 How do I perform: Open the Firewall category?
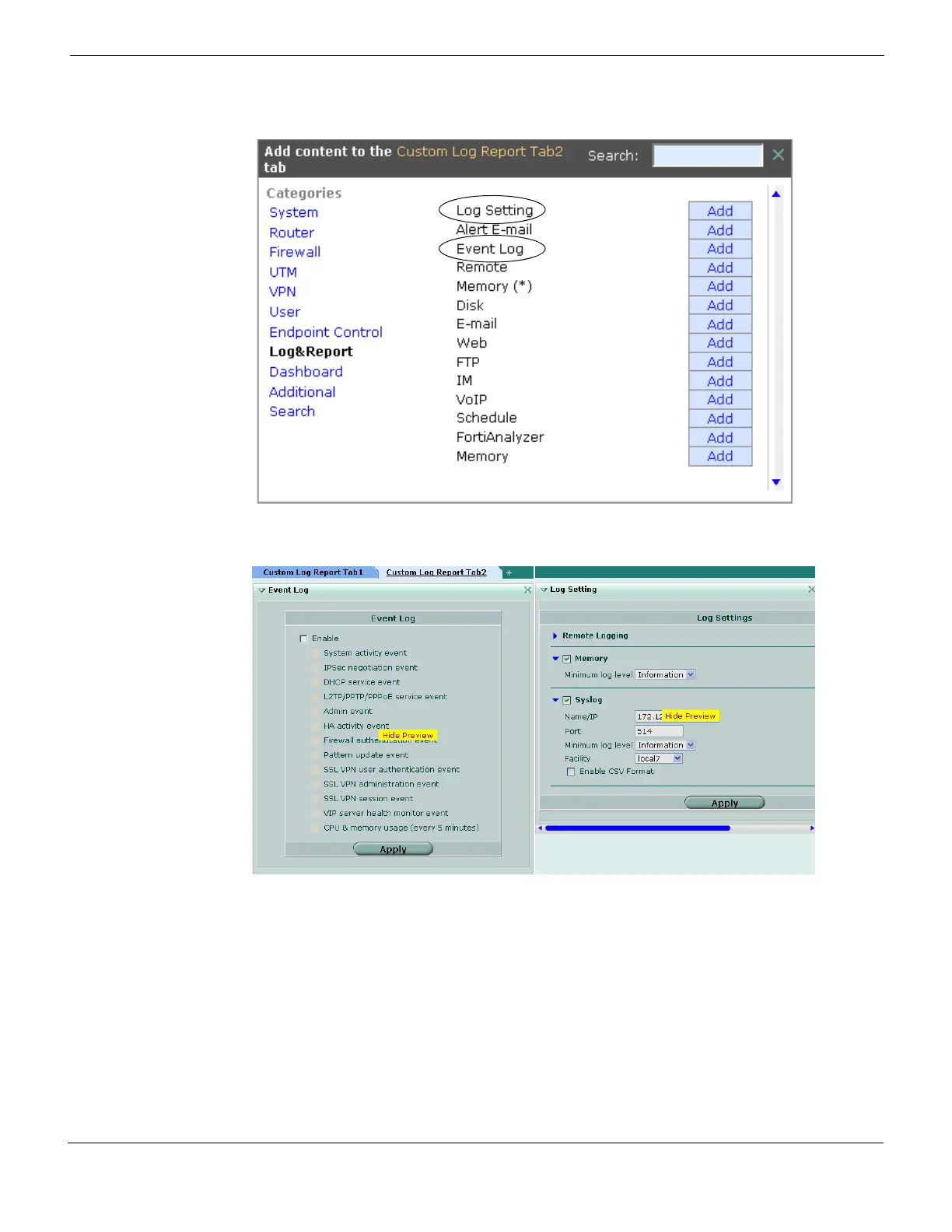coord(295,252)
